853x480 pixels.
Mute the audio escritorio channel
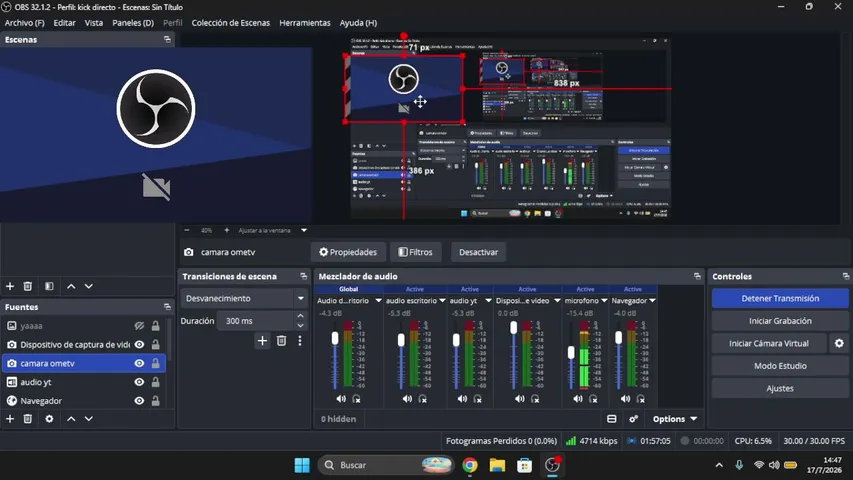[407, 399]
